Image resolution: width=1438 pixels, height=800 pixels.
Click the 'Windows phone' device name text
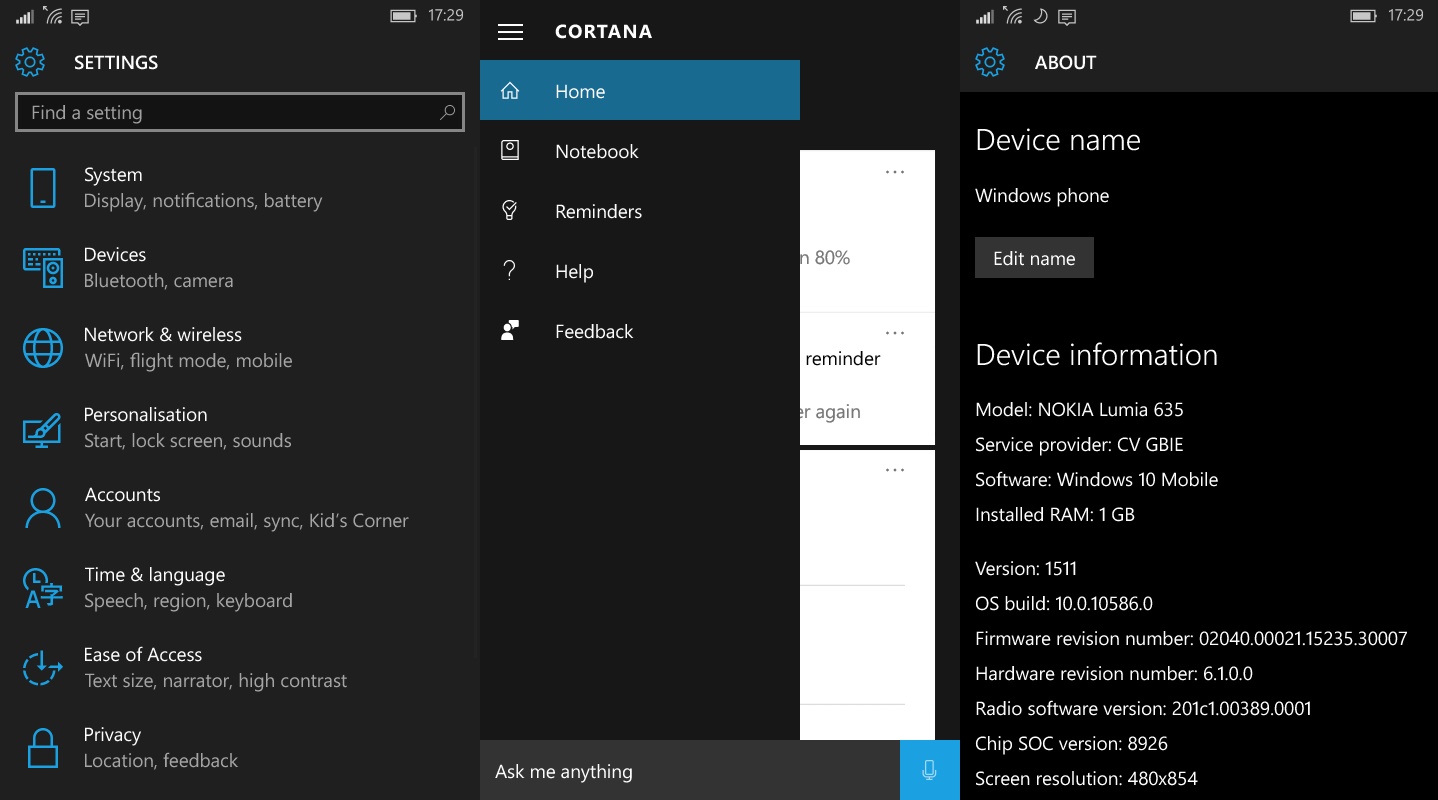point(1042,195)
